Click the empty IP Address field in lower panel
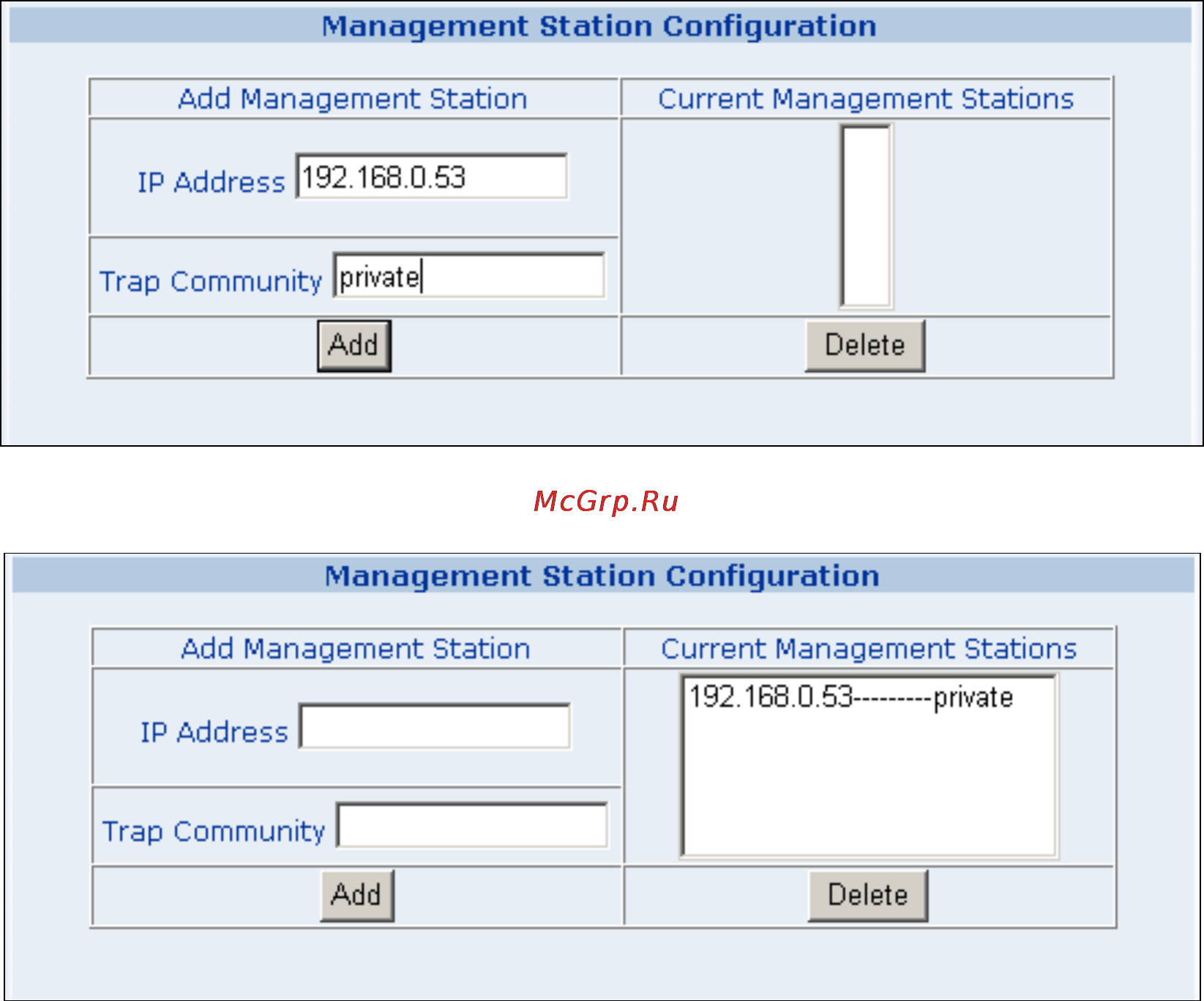The width and height of the screenshot is (1204, 1001). 435,726
